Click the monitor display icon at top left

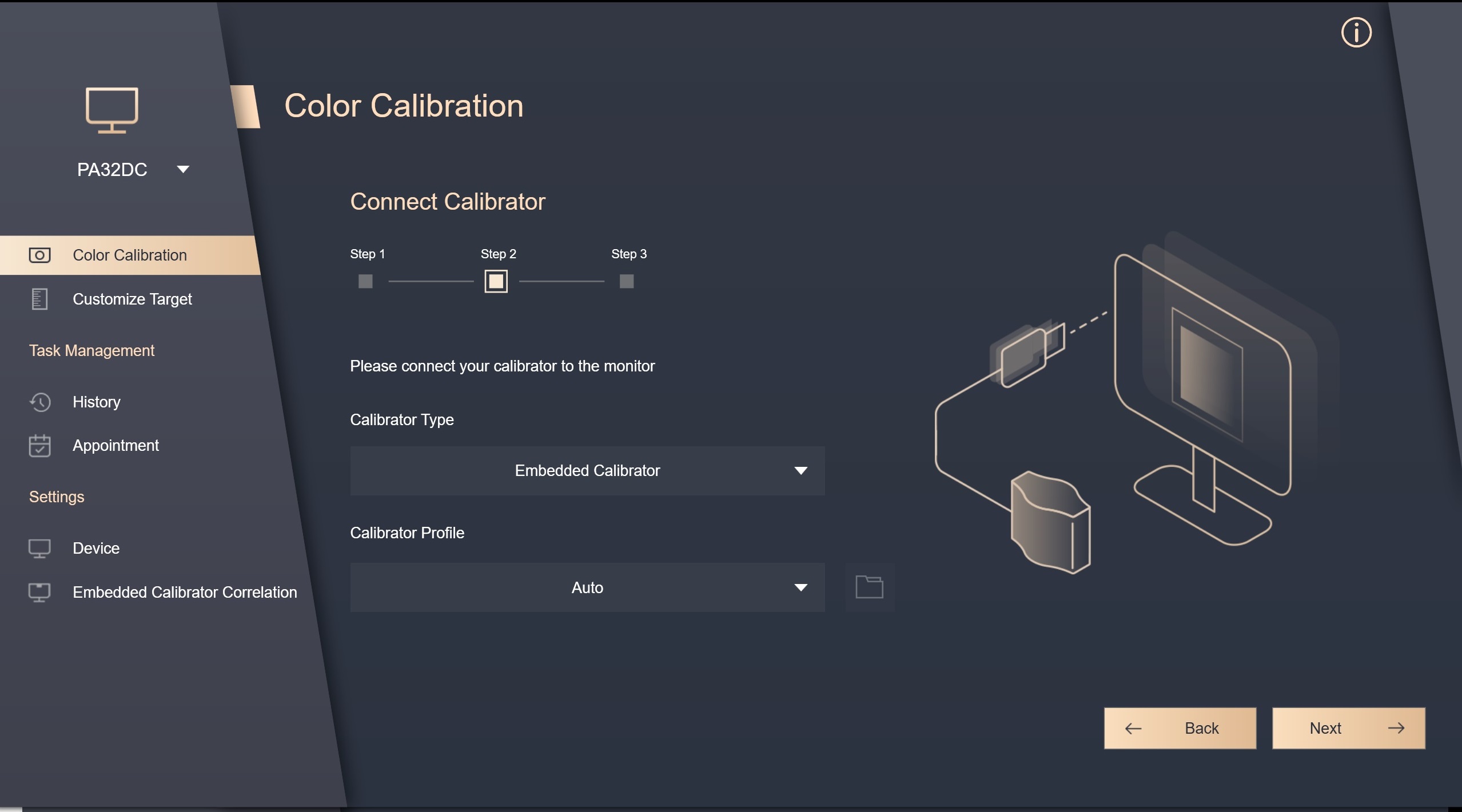[112, 110]
